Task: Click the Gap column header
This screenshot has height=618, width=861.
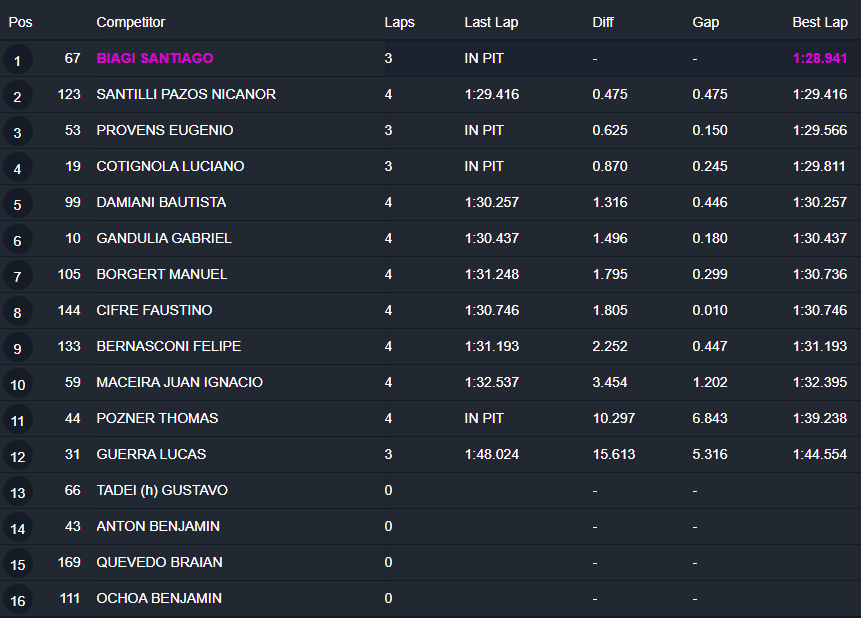Action: [705, 22]
